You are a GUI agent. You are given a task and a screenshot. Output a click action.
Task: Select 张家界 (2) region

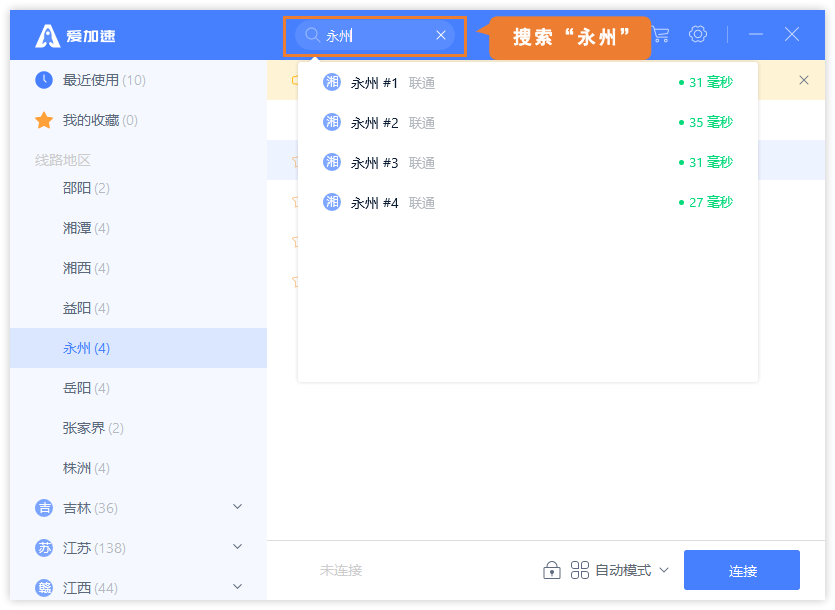[138, 428]
